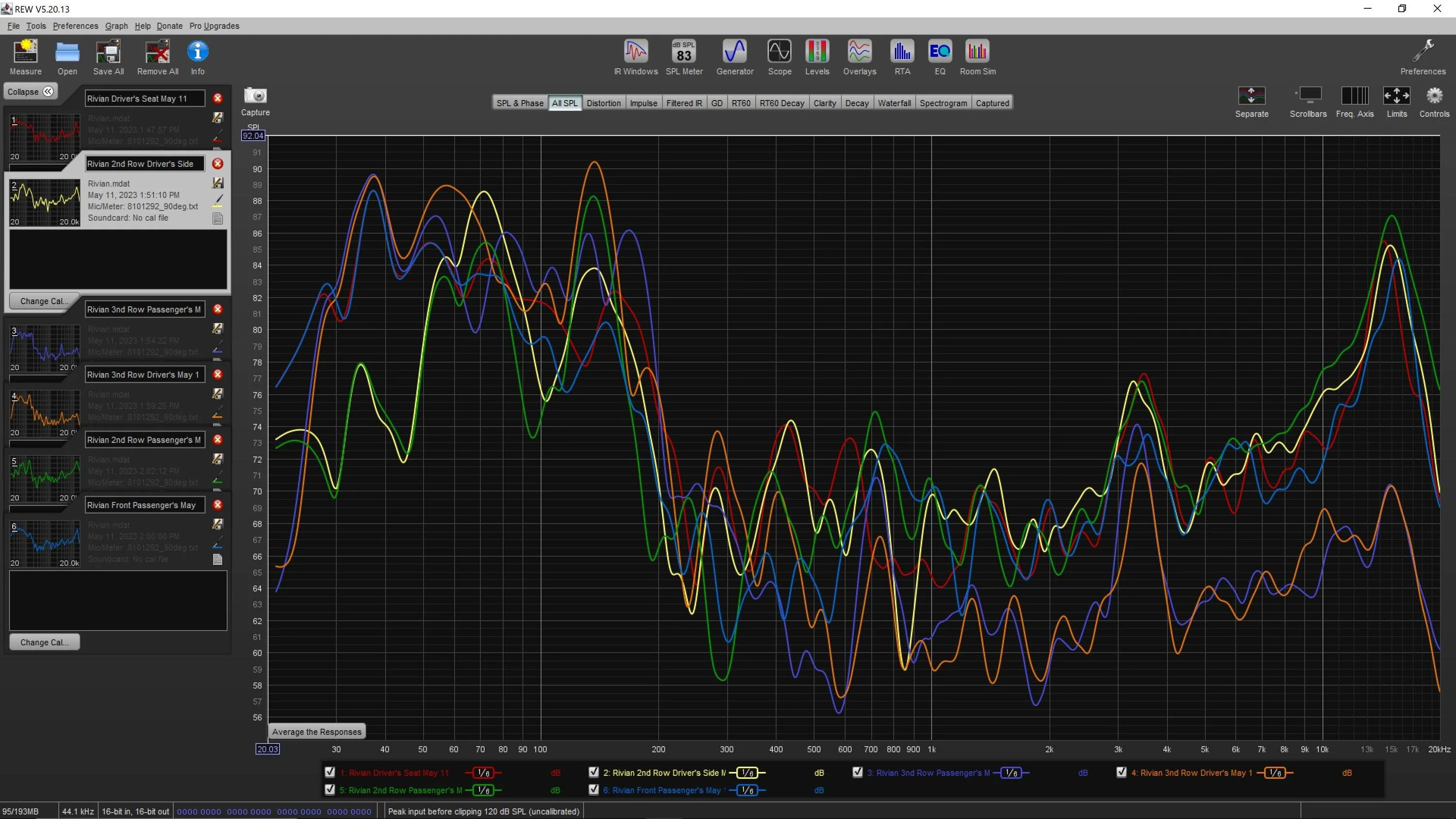This screenshot has height=819, width=1456.
Task: Open smoothing selector for trace 3 purple
Action: (x=1010, y=772)
